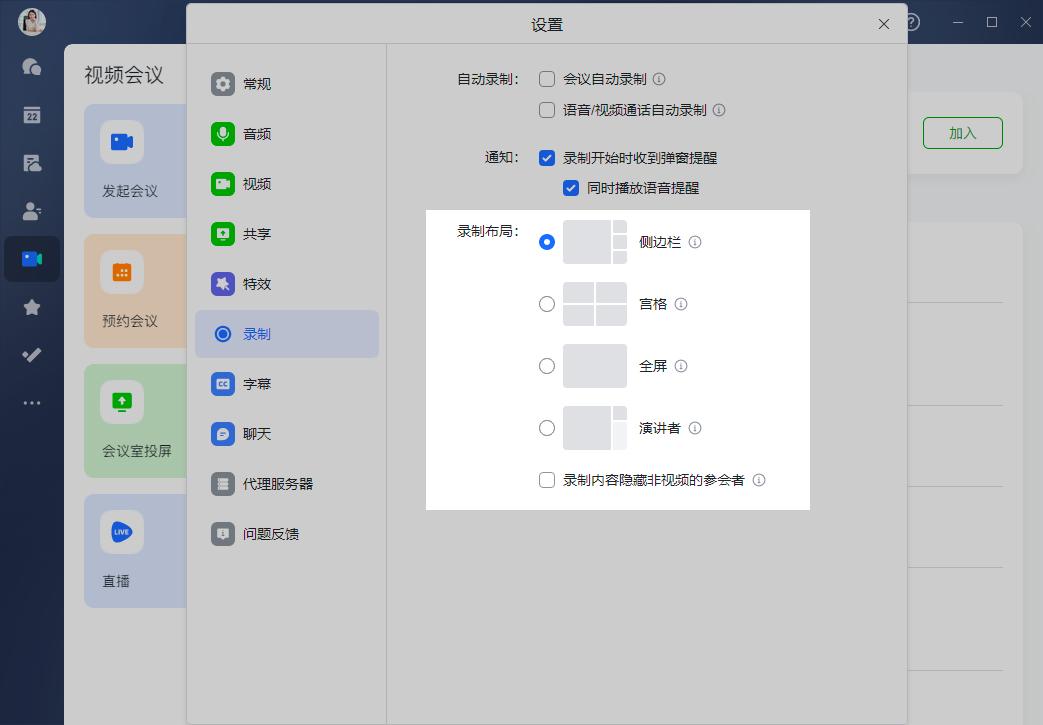Click the 加入 join button
The height and width of the screenshot is (725, 1043).
(x=962, y=132)
